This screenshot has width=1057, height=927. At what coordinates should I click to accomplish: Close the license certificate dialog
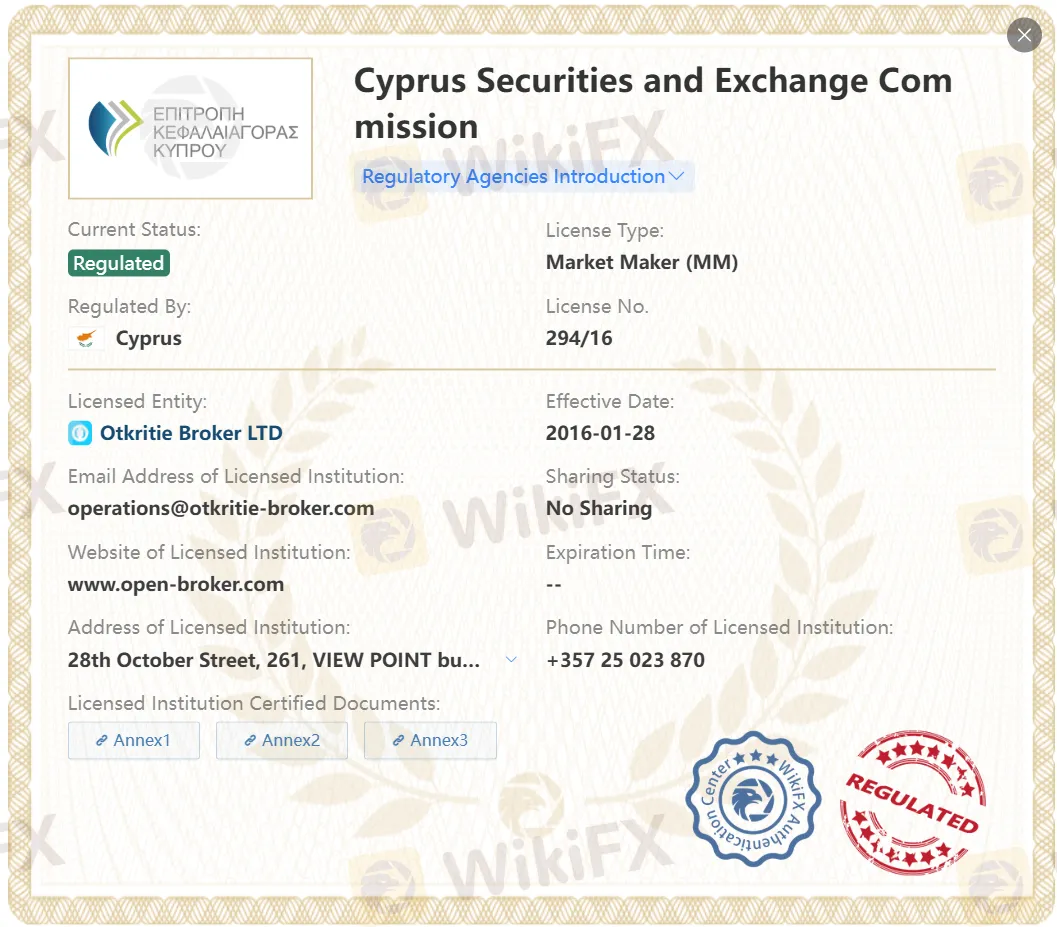tap(1024, 35)
